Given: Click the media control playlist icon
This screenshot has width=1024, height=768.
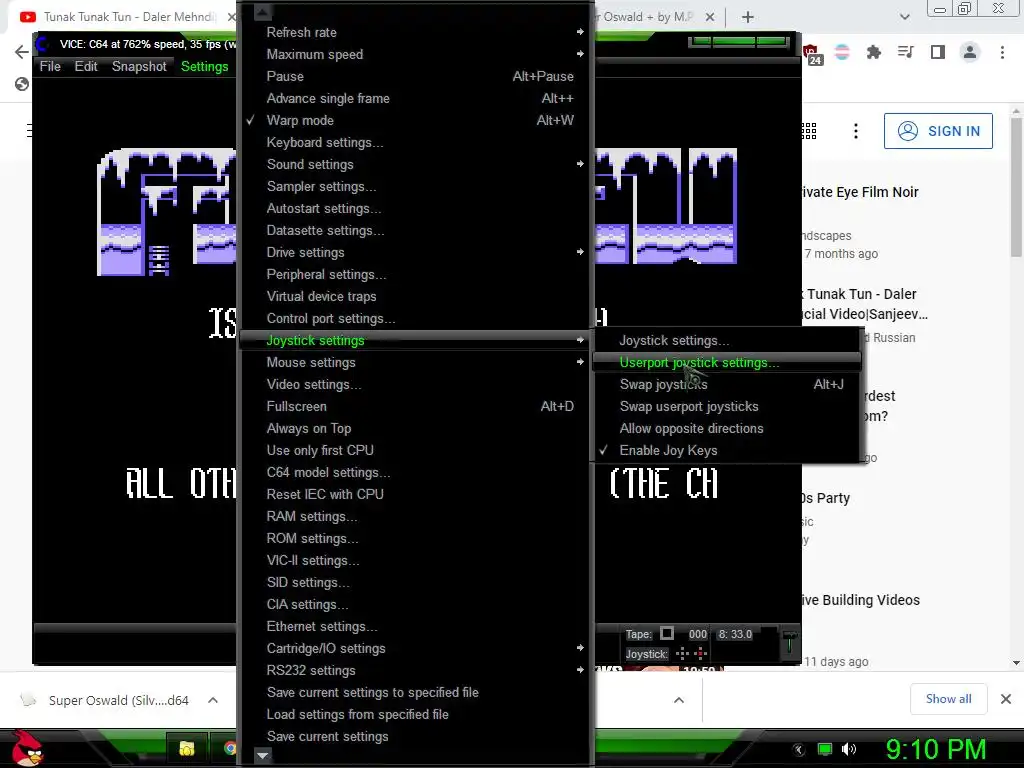Looking at the screenshot, I should pyautogui.click(x=905, y=52).
